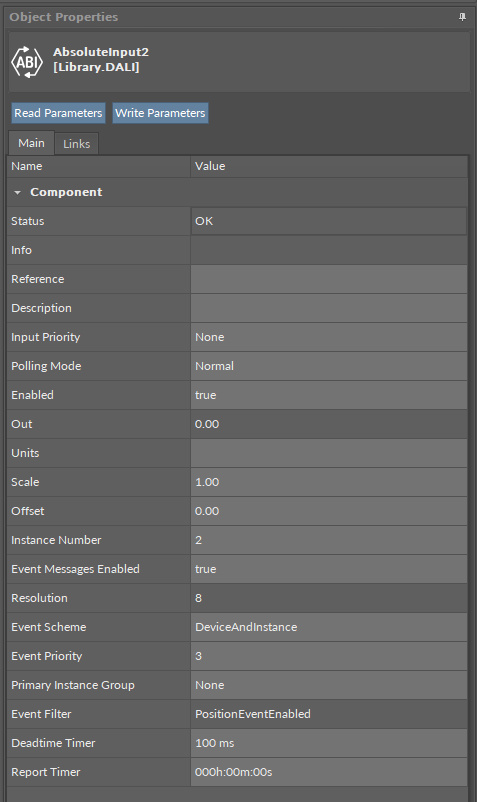Click the Out row label
This screenshot has width=477, height=802.
coord(21,424)
